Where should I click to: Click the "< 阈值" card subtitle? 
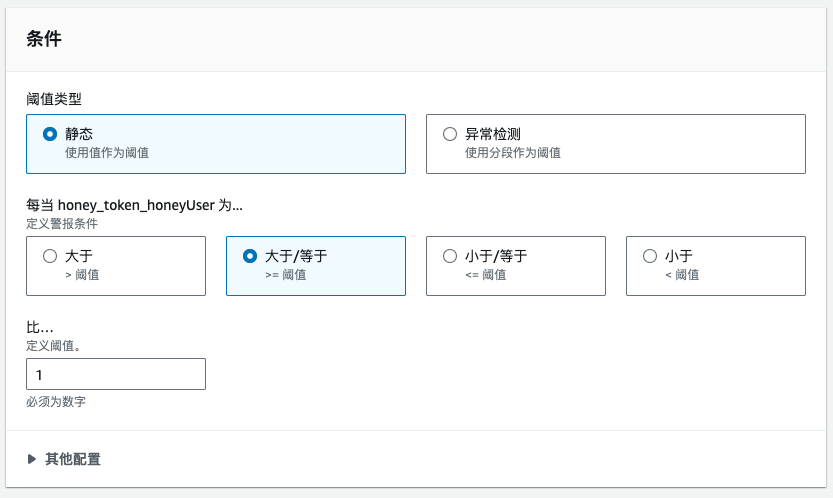(x=682, y=275)
